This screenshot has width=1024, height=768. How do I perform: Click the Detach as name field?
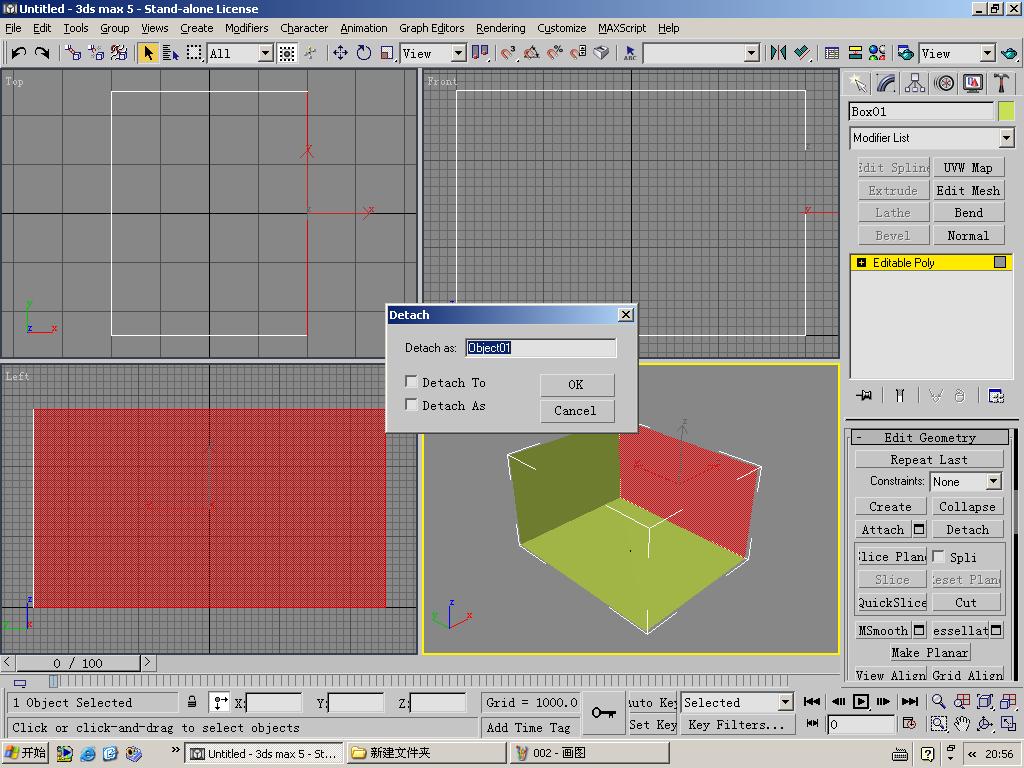(541, 348)
